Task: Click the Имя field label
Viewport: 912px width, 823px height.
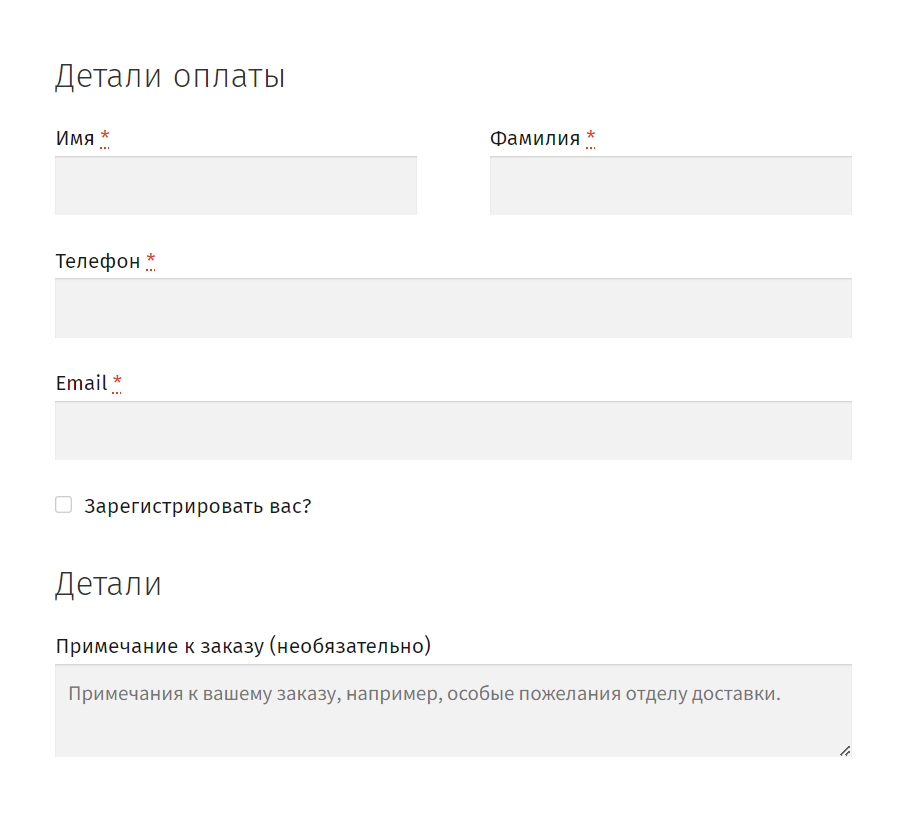Action: tap(75, 138)
